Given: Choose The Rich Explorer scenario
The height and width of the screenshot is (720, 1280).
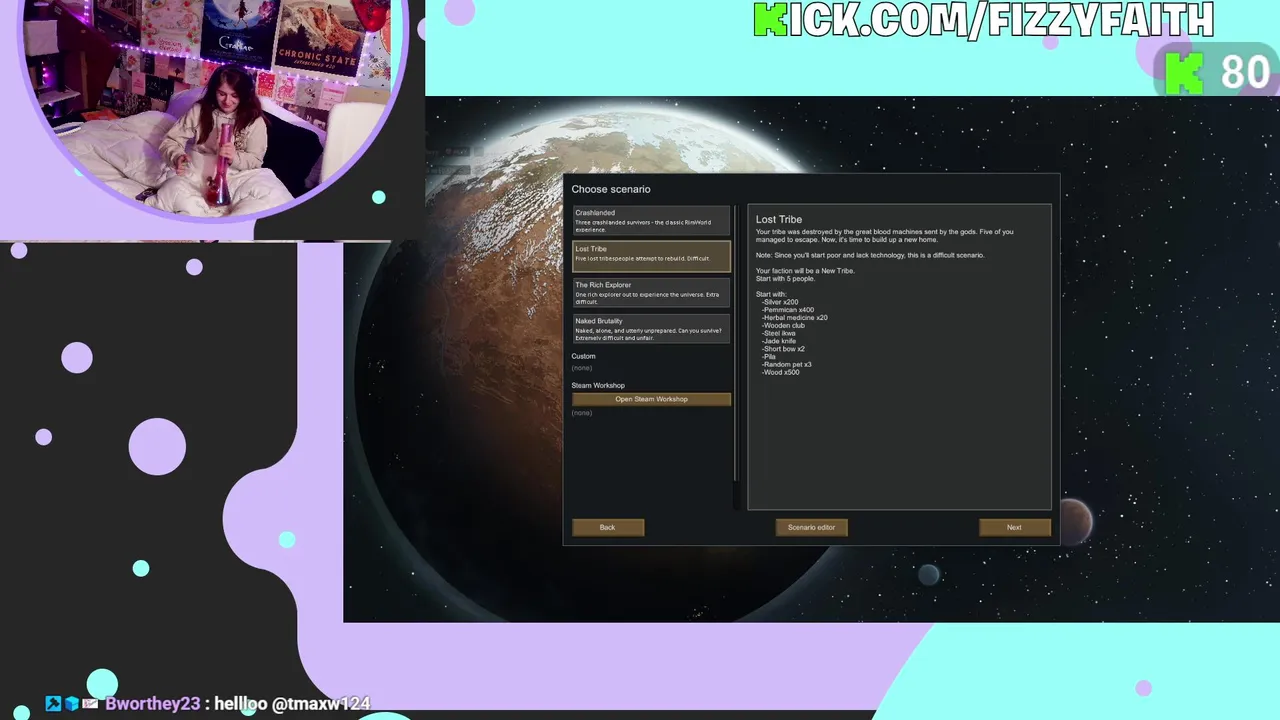Looking at the screenshot, I should tap(651, 292).
